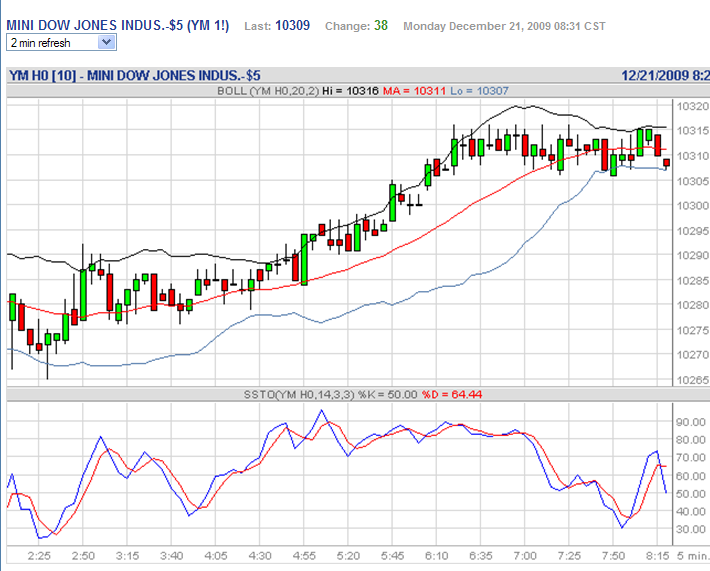Click the 30.00 stochastic axis label
The width and height of the screenshot is (710, 571).
tap(691, 529)
